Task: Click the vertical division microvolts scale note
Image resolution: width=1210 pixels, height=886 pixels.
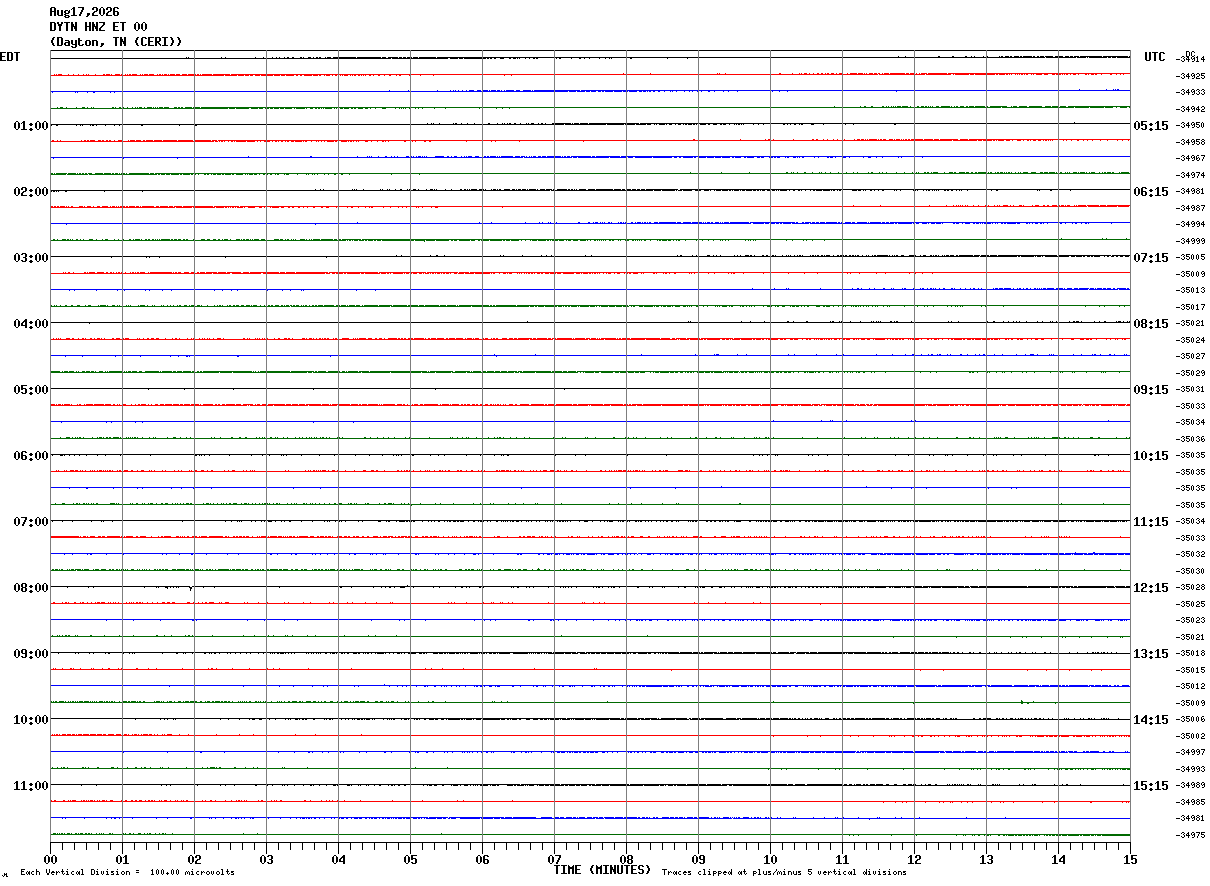Action: pos(128,873)
